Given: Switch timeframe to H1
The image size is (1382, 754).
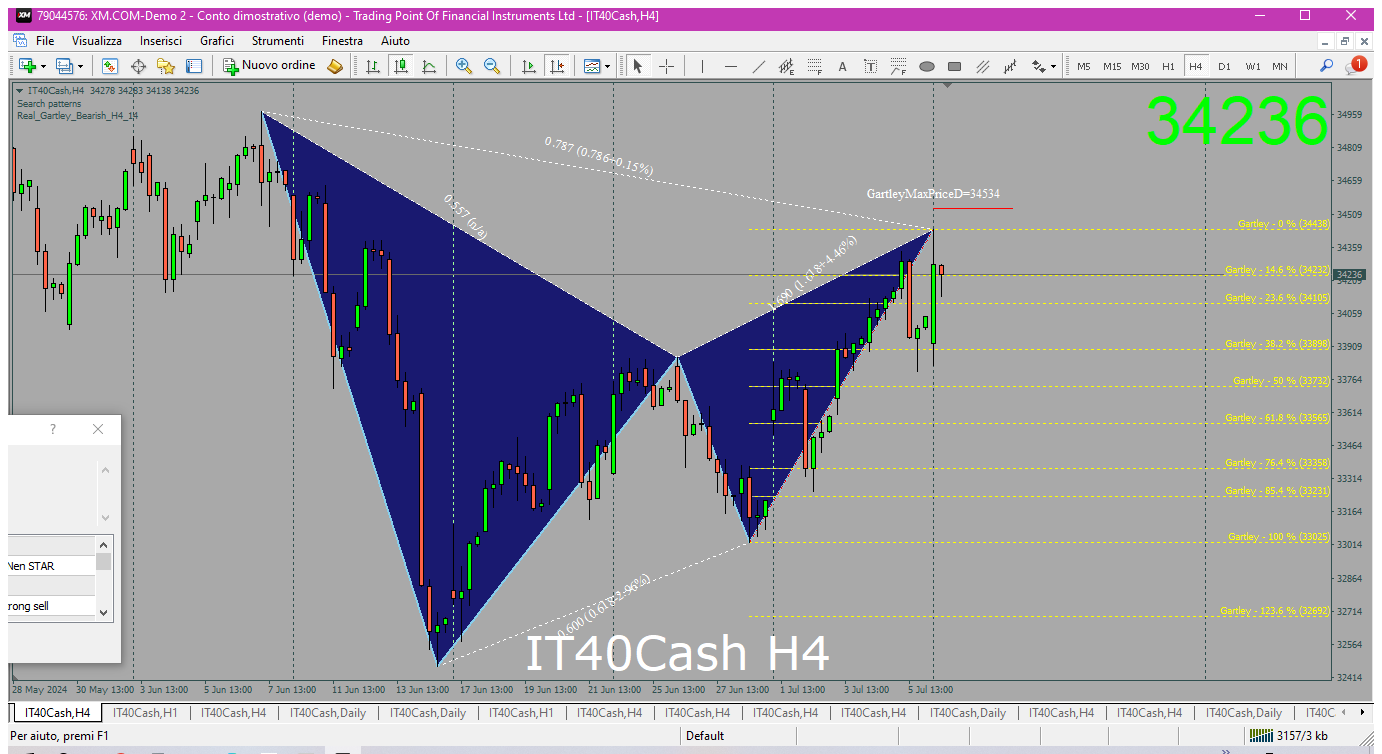Looking at the screenshot, I should point(1168,66).
